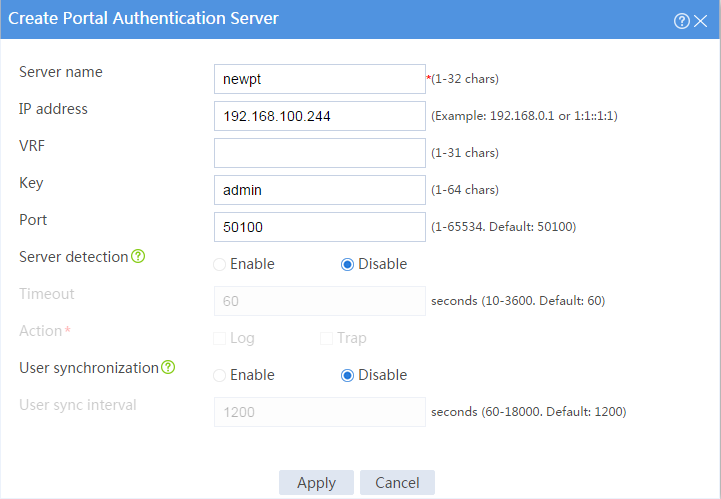721x499 pixels.
Task: Click the "(1-32 chars)" hint text
Action: pos(465,79)
